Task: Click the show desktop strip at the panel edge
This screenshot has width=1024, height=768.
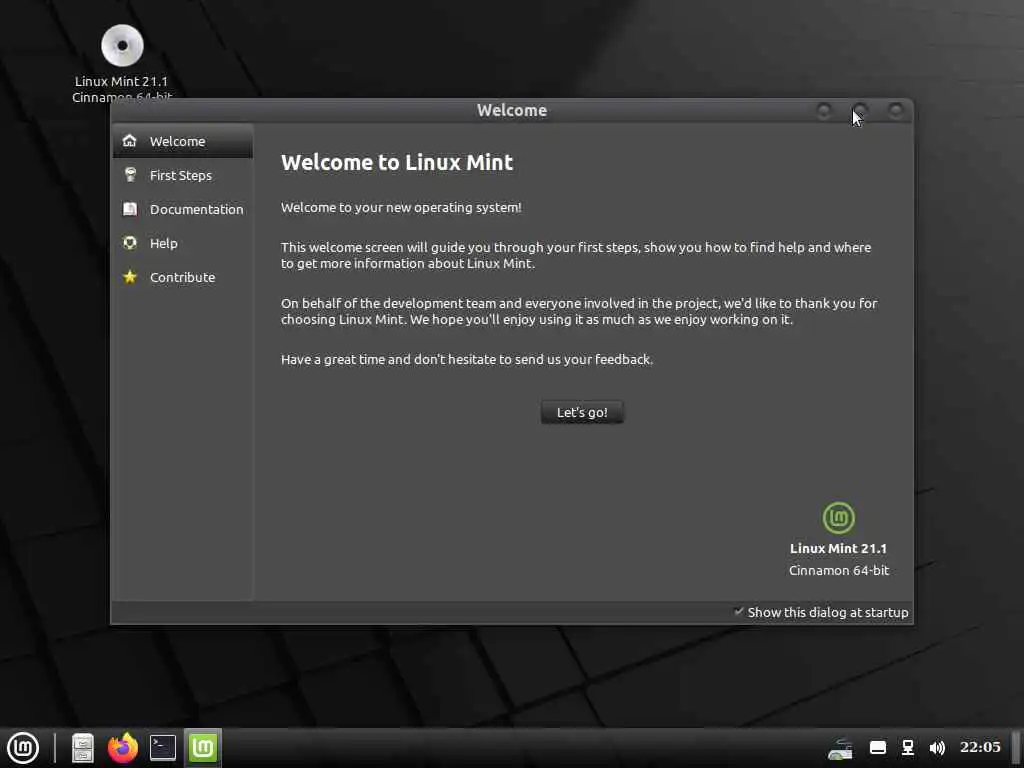Action: point(1016,748)
